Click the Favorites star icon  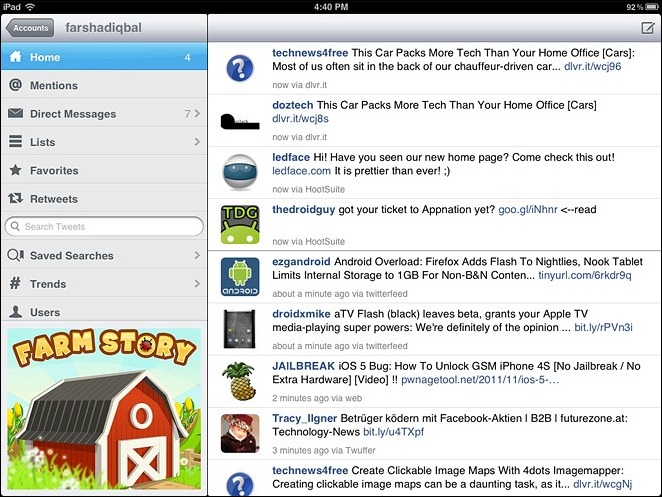tap(16, 170)
